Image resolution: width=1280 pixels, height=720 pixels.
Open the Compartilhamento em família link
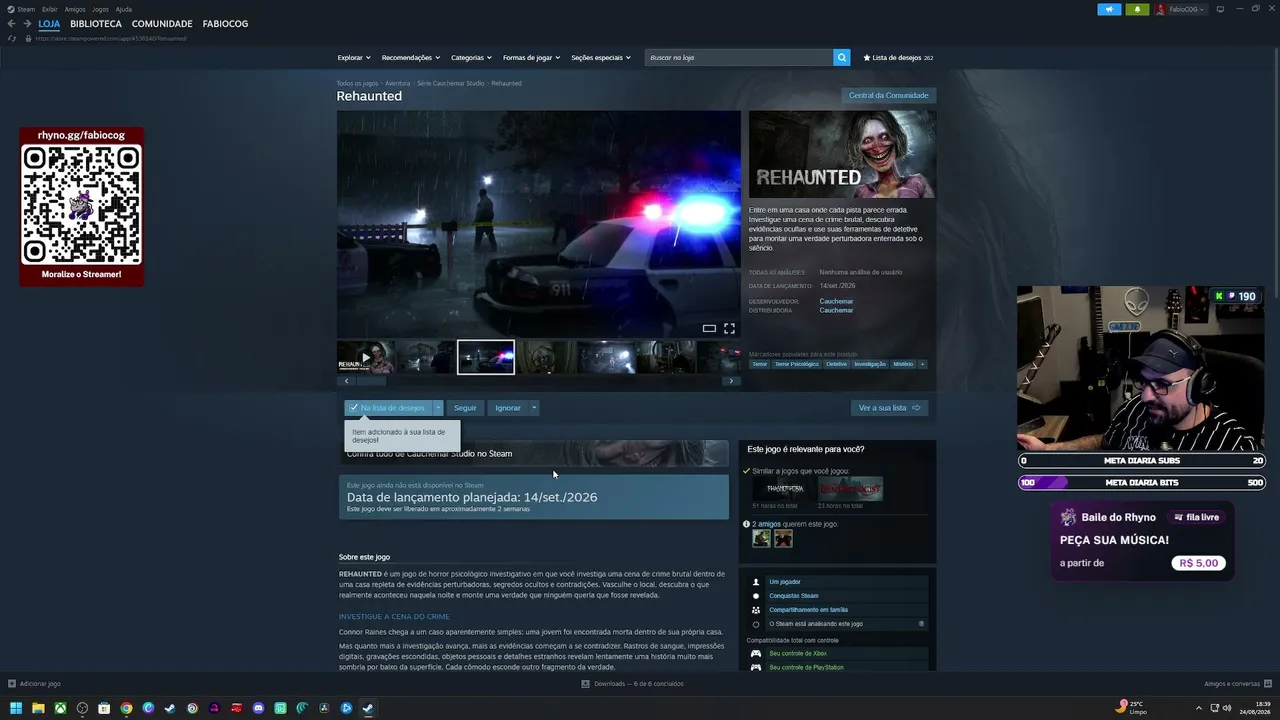[x=808, y=610]
